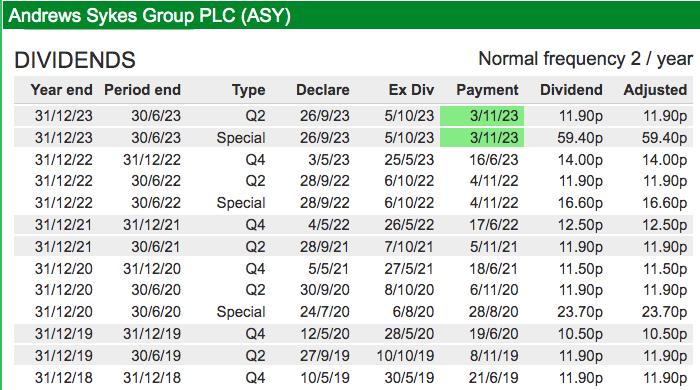
Task: Click the green 3/11/23 payment cell for Special 59.40p
Action: pyautogui.click(x=482, y=138)
